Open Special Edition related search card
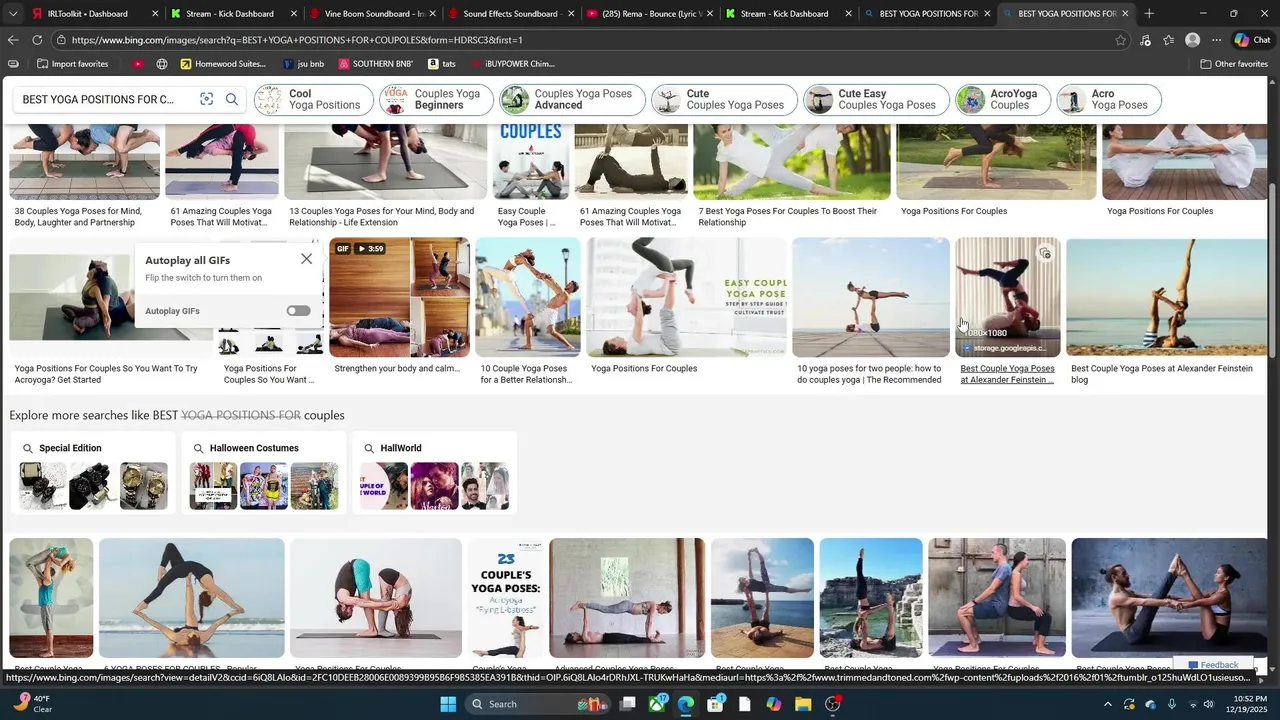1280x720 pixels. 93,473
